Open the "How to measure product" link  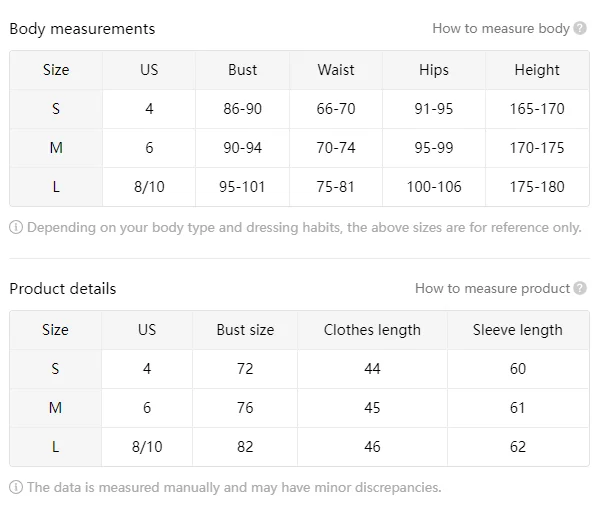492,289
